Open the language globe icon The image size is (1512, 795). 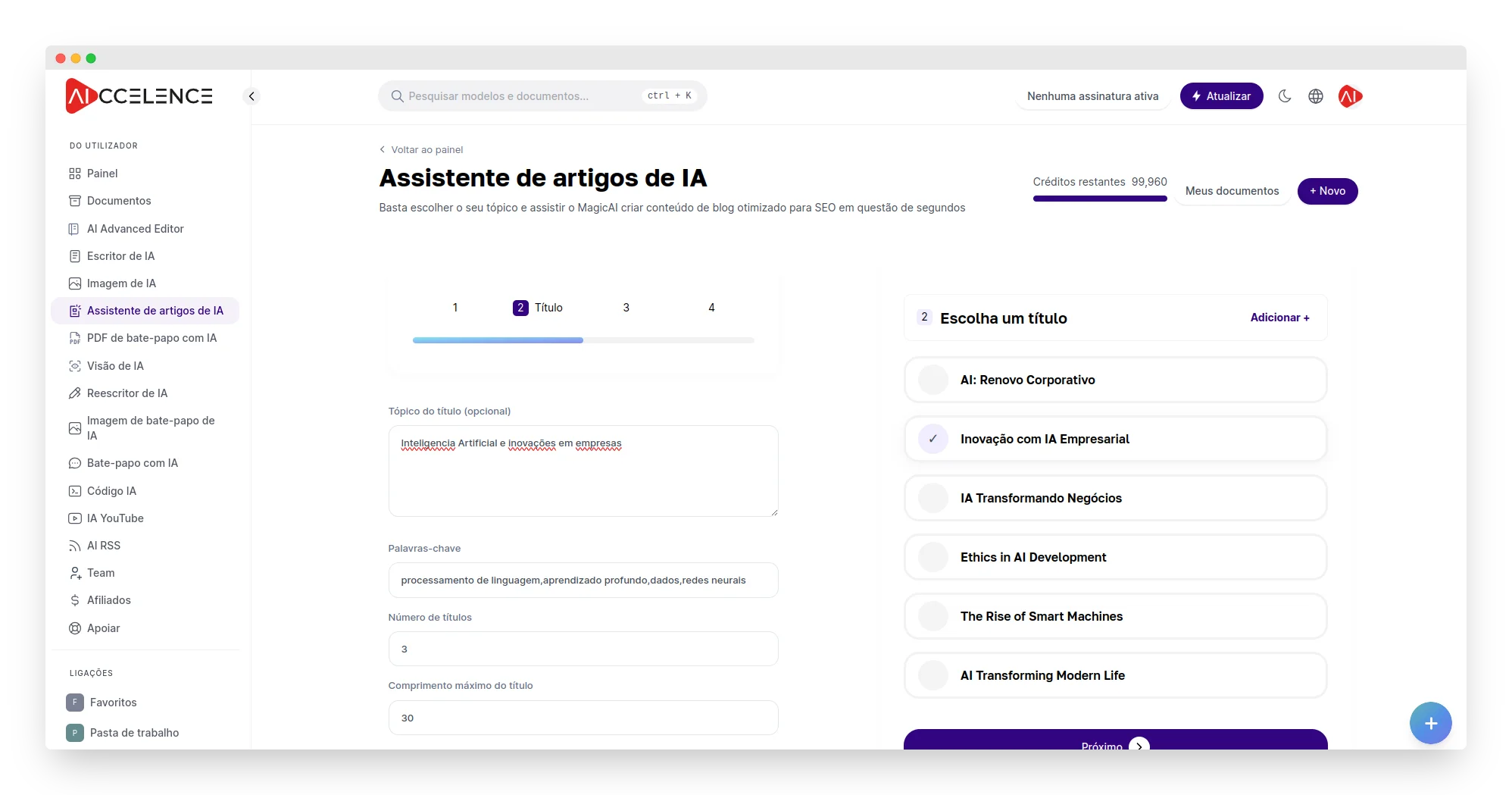pyautogui.click(x=1316, y=96)
